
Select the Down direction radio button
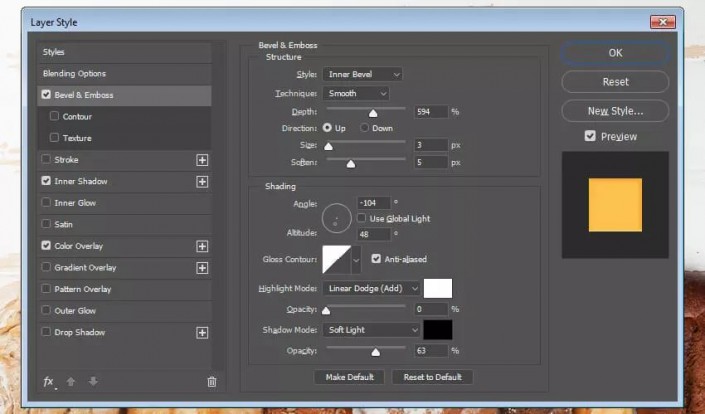(364, 128)
